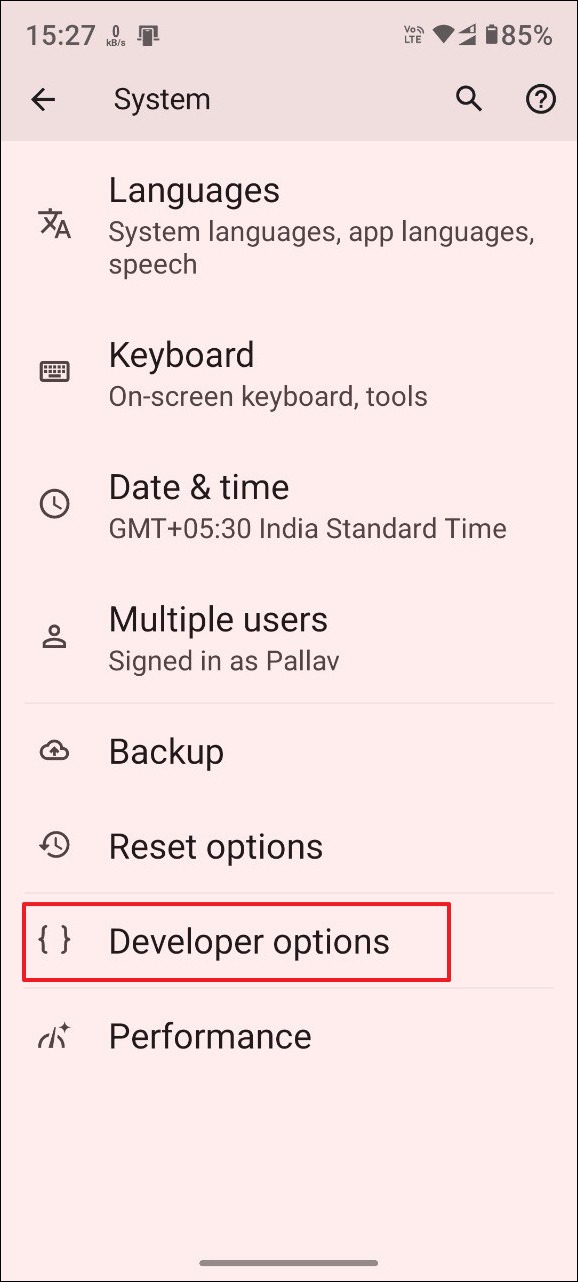Tap the battery status indicator
Image resolution: width=578 pixels, height=1282 pixels.
click(x=518, y=36)
